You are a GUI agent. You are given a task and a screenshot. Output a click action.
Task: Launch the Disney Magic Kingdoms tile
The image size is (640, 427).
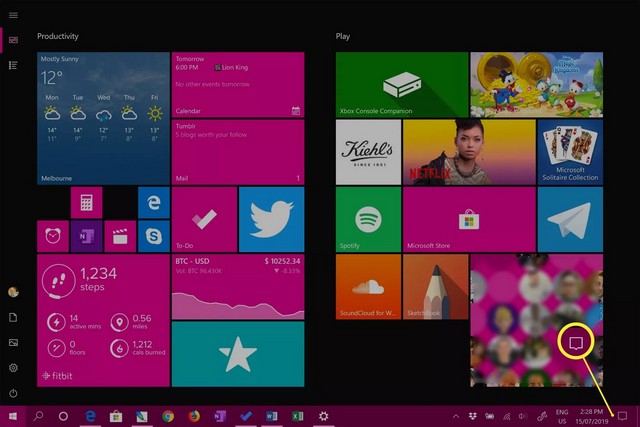[x=537, y=85]
